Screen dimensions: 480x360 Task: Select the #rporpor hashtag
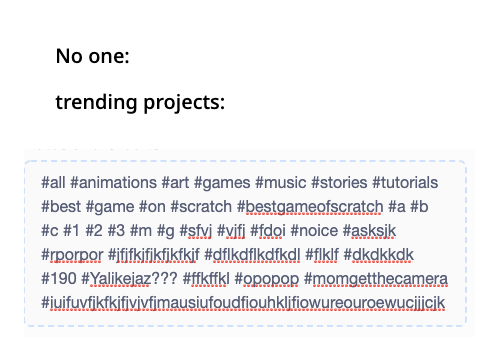click(x=72, y=255)
